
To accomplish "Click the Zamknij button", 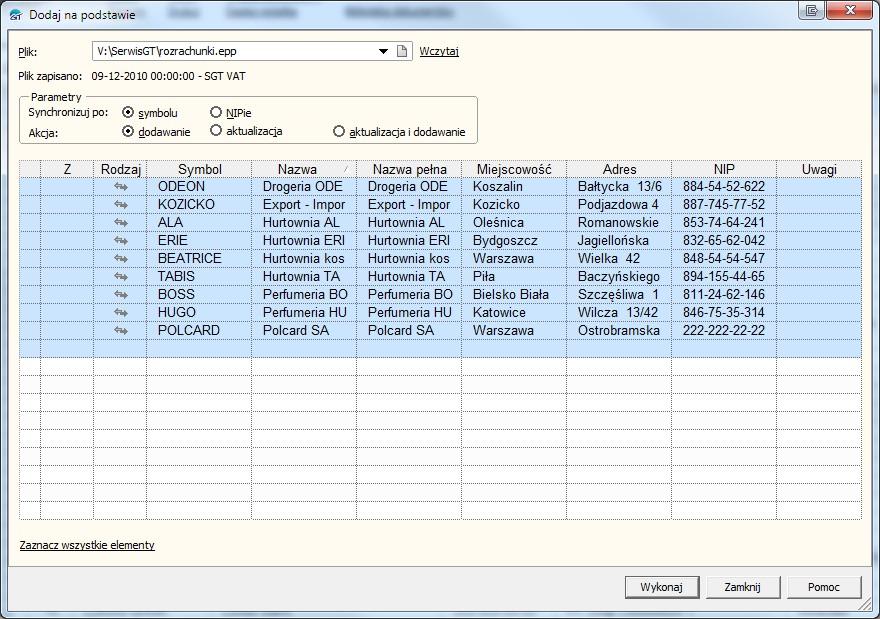I will tap(742, 587).
